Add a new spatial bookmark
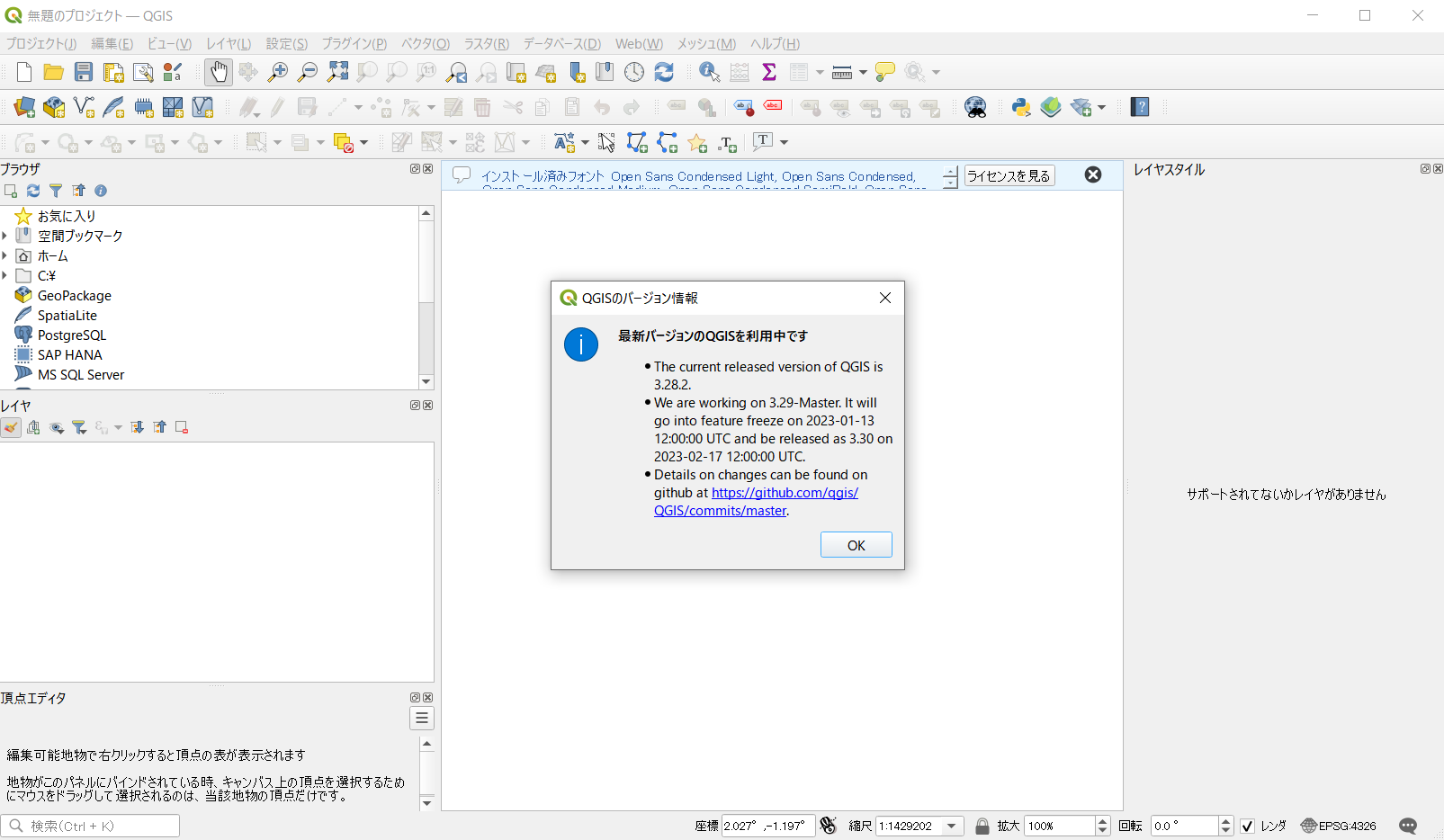 pos(575,72)
